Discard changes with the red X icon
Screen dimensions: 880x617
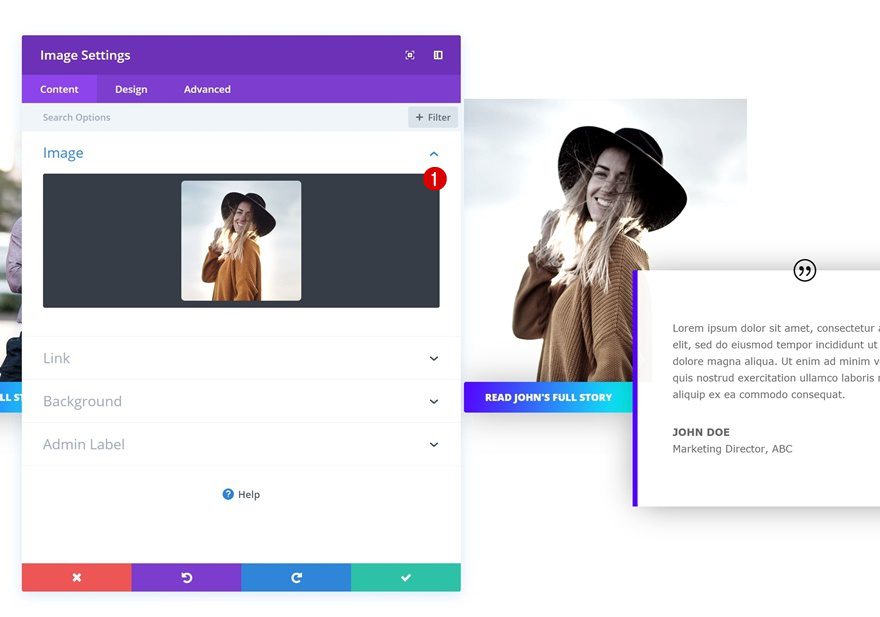tap(76, 577)
